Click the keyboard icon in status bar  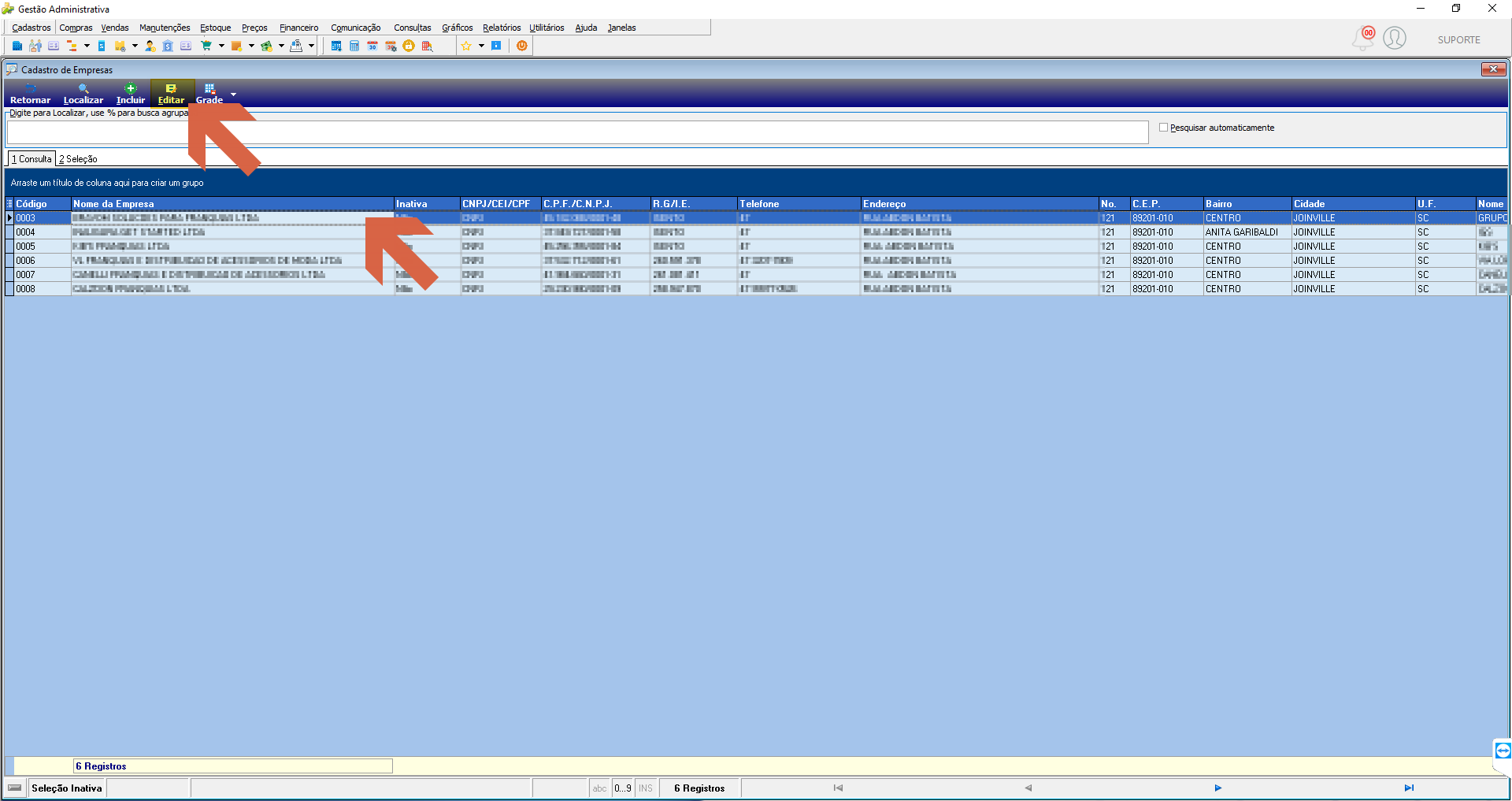point(15,788)
